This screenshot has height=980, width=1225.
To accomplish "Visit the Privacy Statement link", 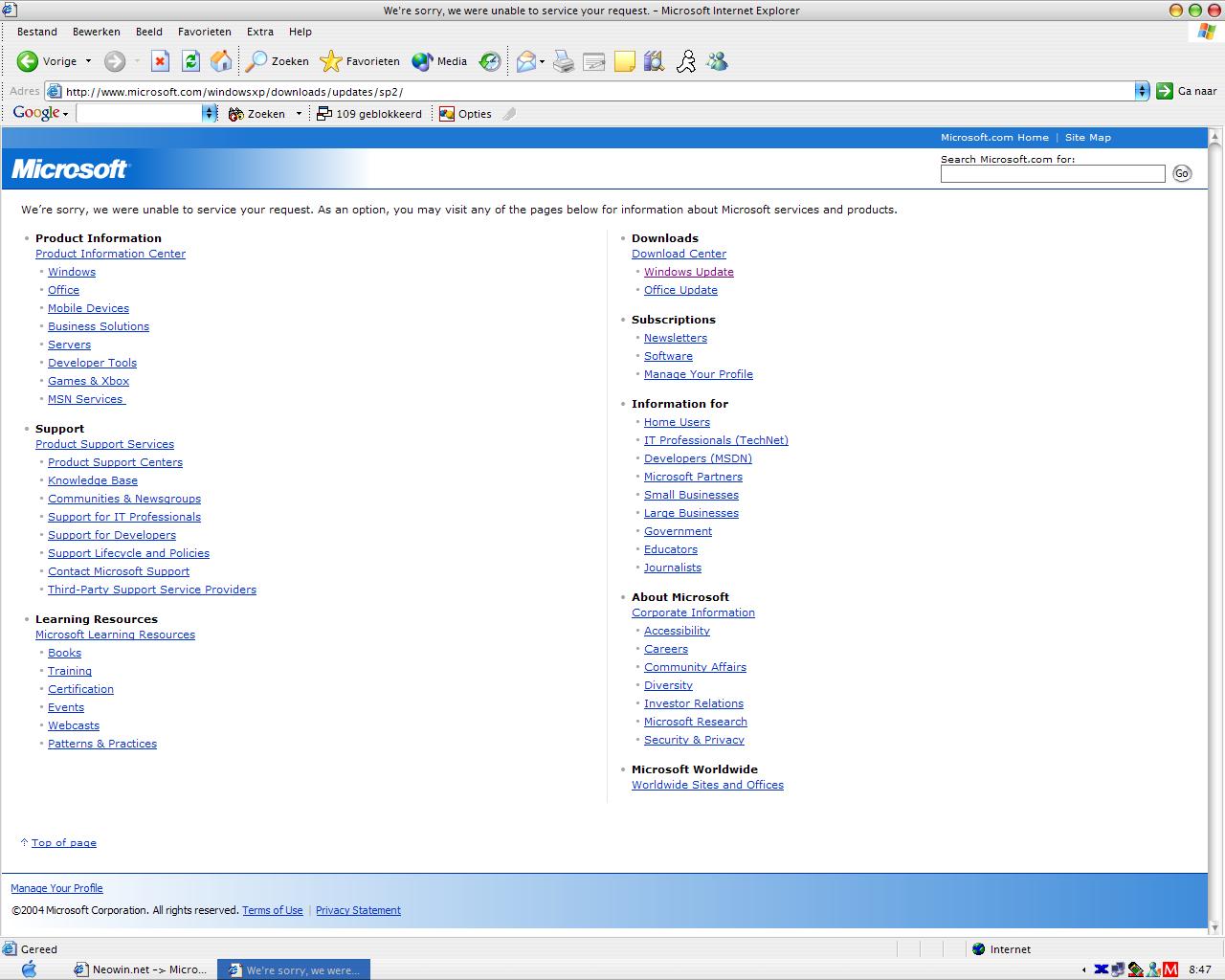I will [x=358, y=909].
